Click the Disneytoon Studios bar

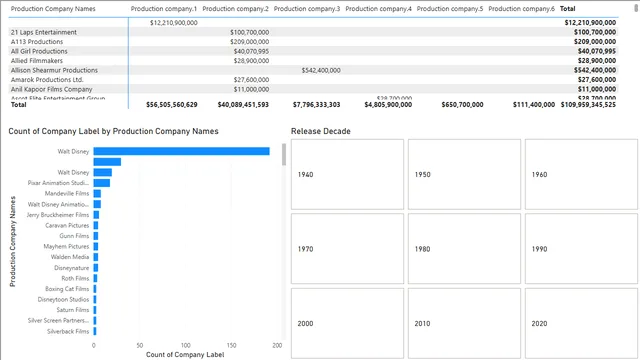[95, 300]
